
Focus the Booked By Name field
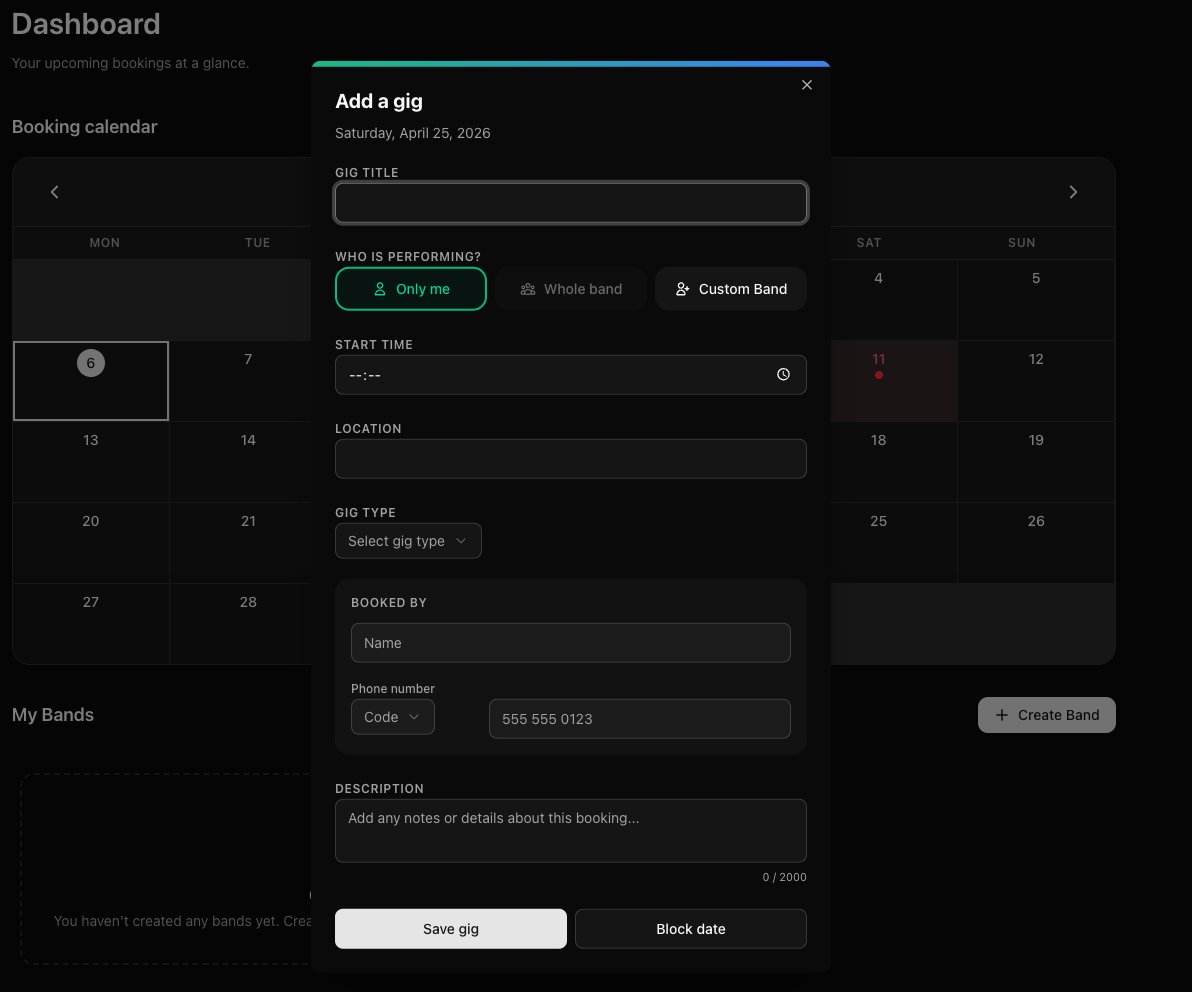[x=571, y=643]
